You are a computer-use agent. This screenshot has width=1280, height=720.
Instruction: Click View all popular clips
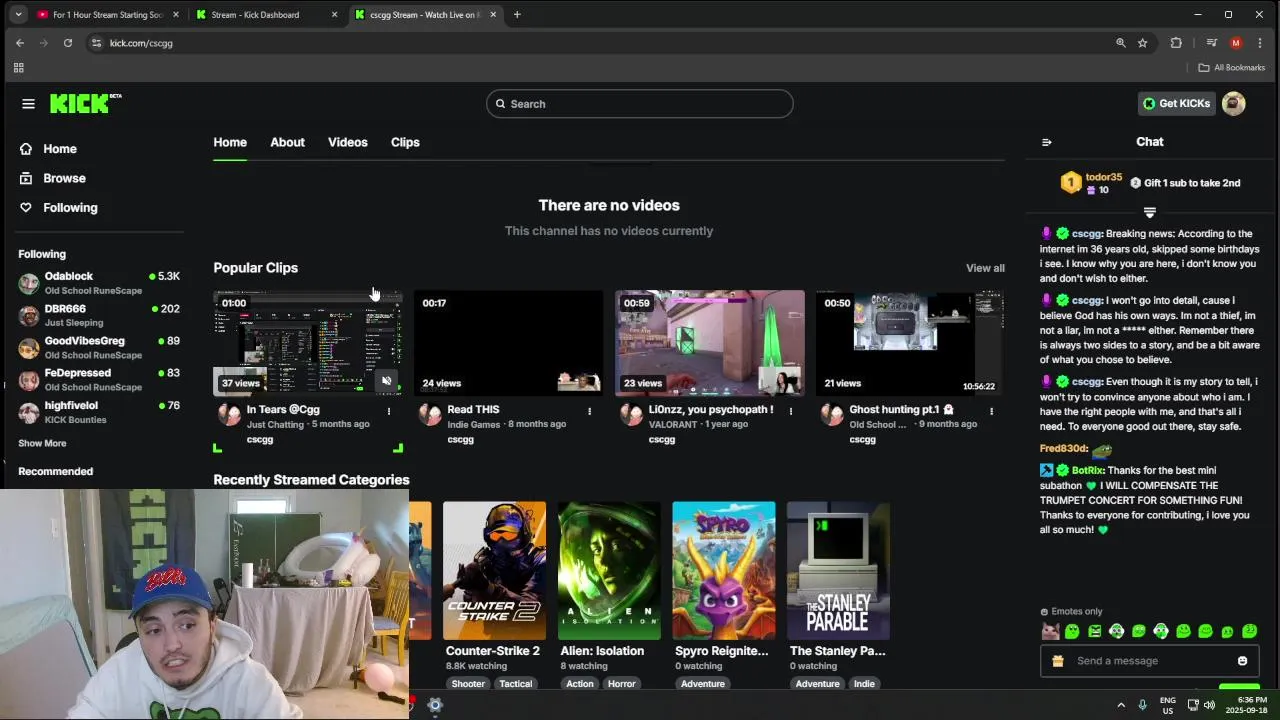click(985, 268)
